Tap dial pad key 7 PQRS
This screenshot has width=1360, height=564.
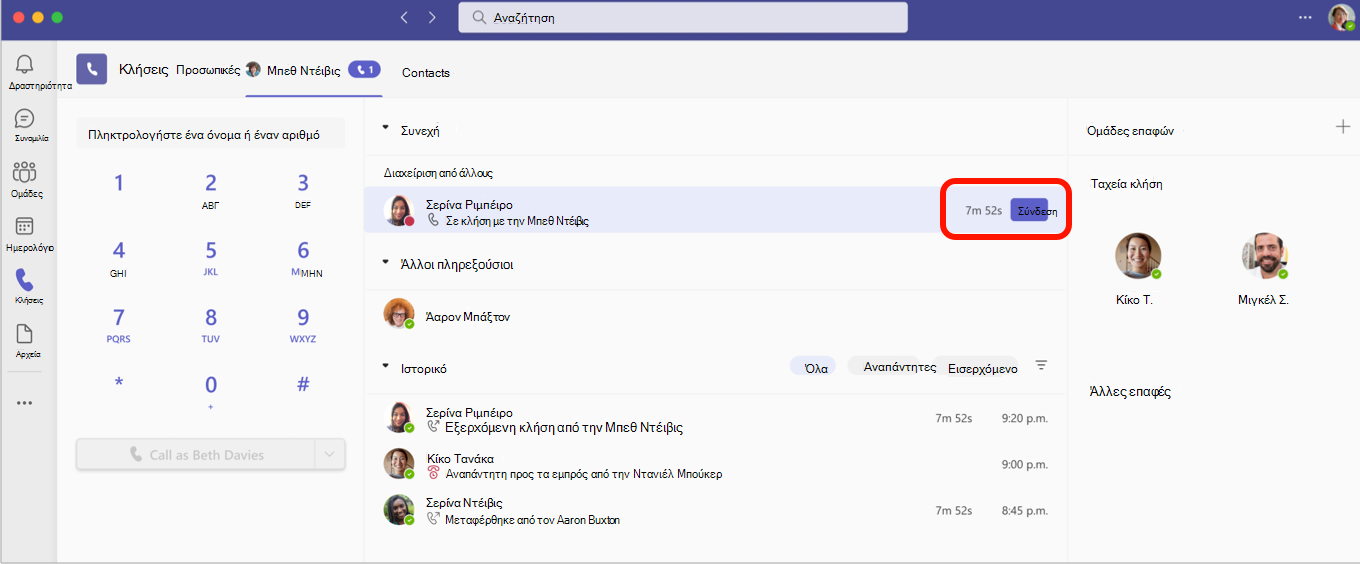tap(119, 325)
